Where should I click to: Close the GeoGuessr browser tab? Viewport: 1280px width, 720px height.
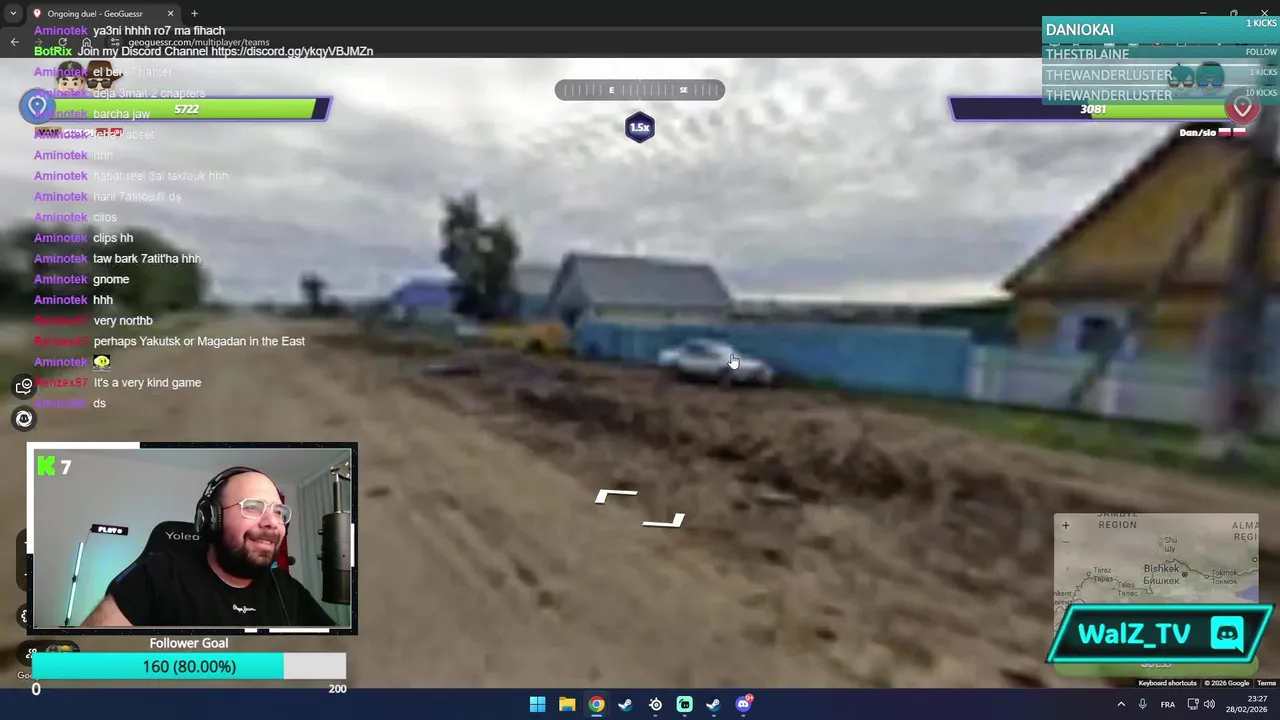(x=170, y=14)
